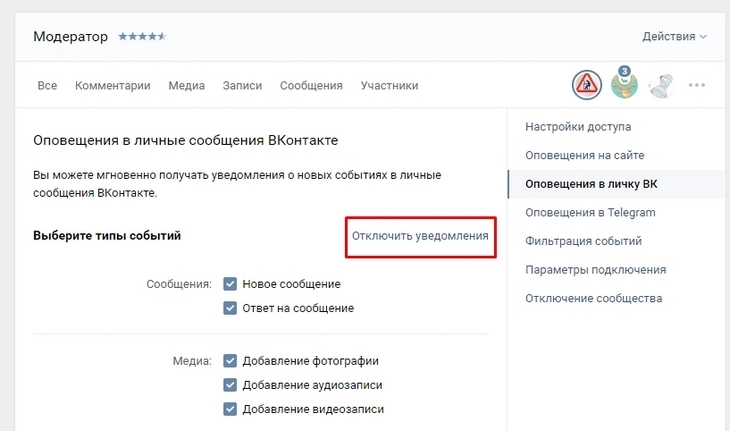
Task: Switch to the Комментарии tab
Action: coord(113,86)
